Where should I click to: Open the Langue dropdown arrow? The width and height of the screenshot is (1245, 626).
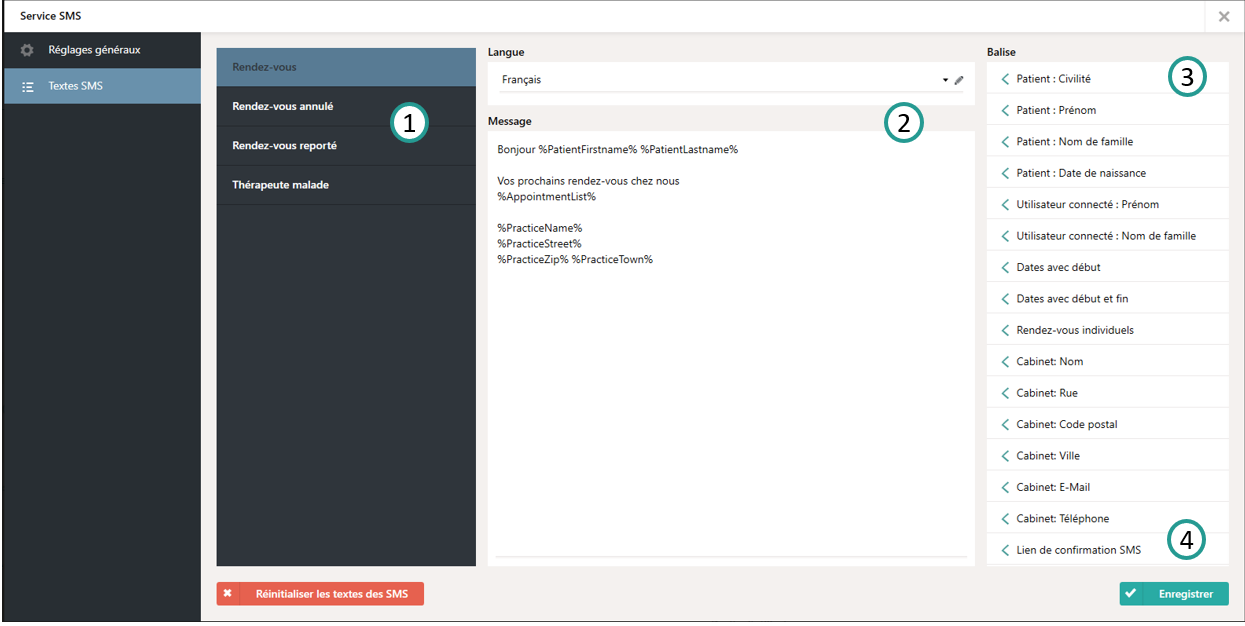[945, 80]
